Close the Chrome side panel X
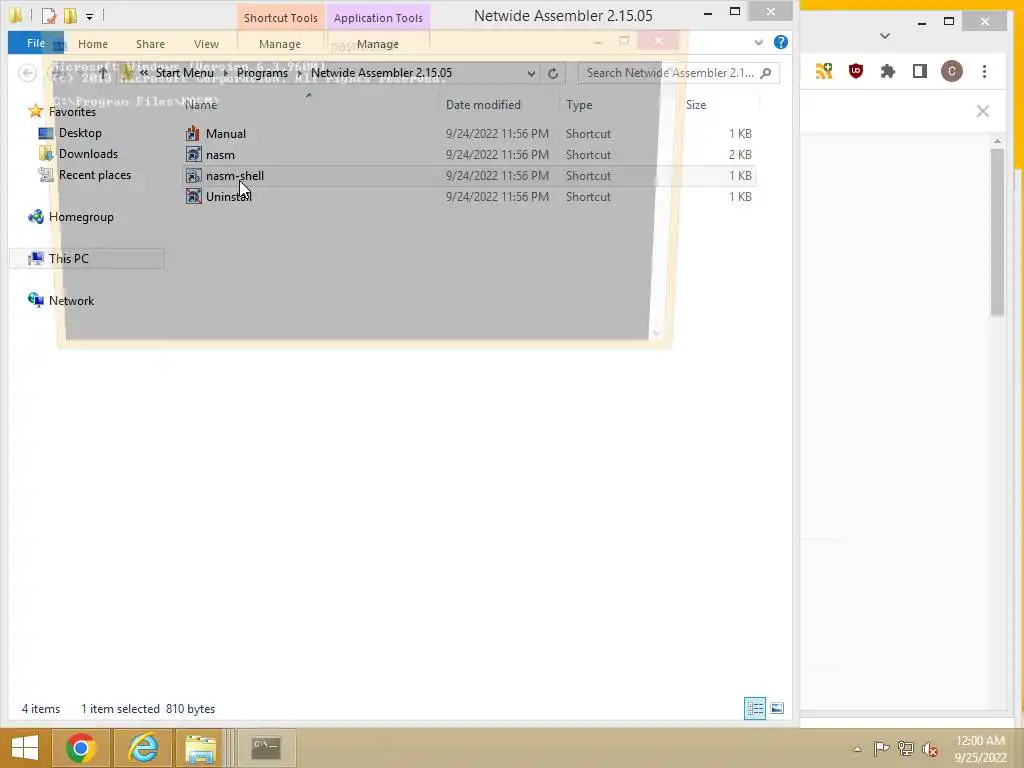The width and height of the screenshot is (1024, 768). point(982,111)
